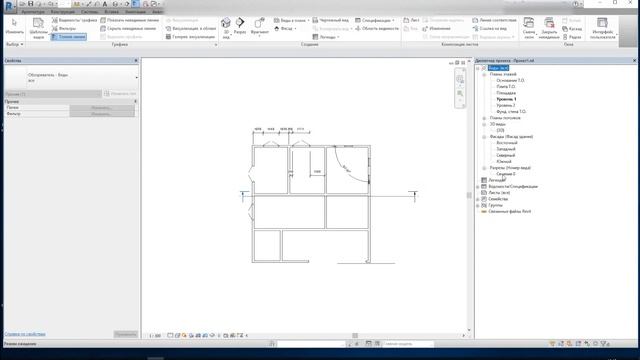The height and width of the screenshot is (360, 640).
Task: Open the Фасад dropdown
Action: click(285, 29)
